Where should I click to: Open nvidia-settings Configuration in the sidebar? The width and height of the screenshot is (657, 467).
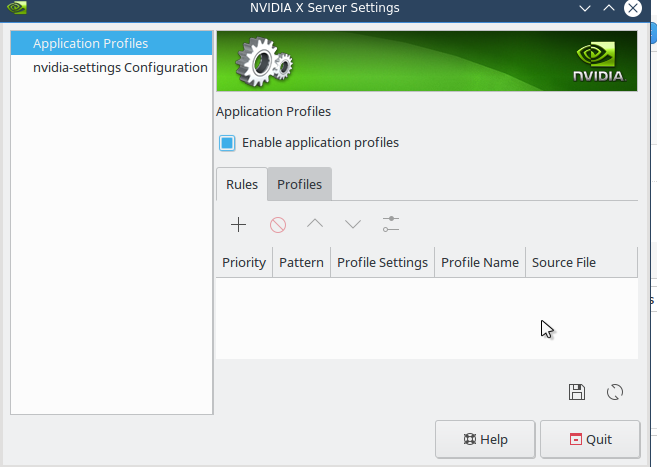click(120, 67)
